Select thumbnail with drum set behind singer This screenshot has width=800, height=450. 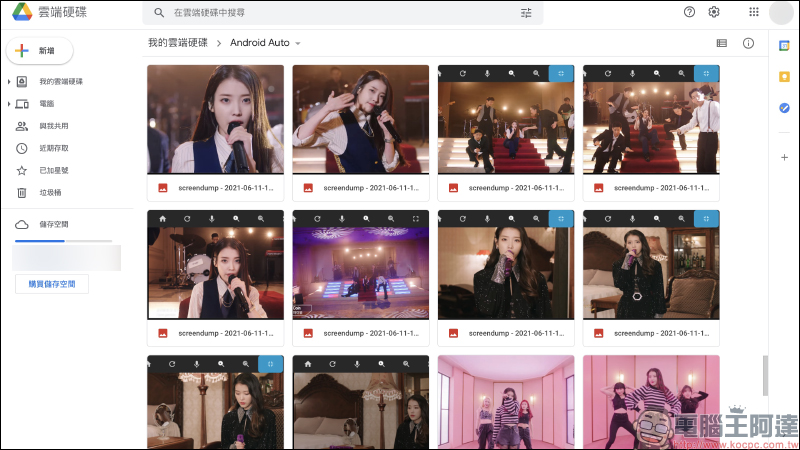click(x=215, y=265)
